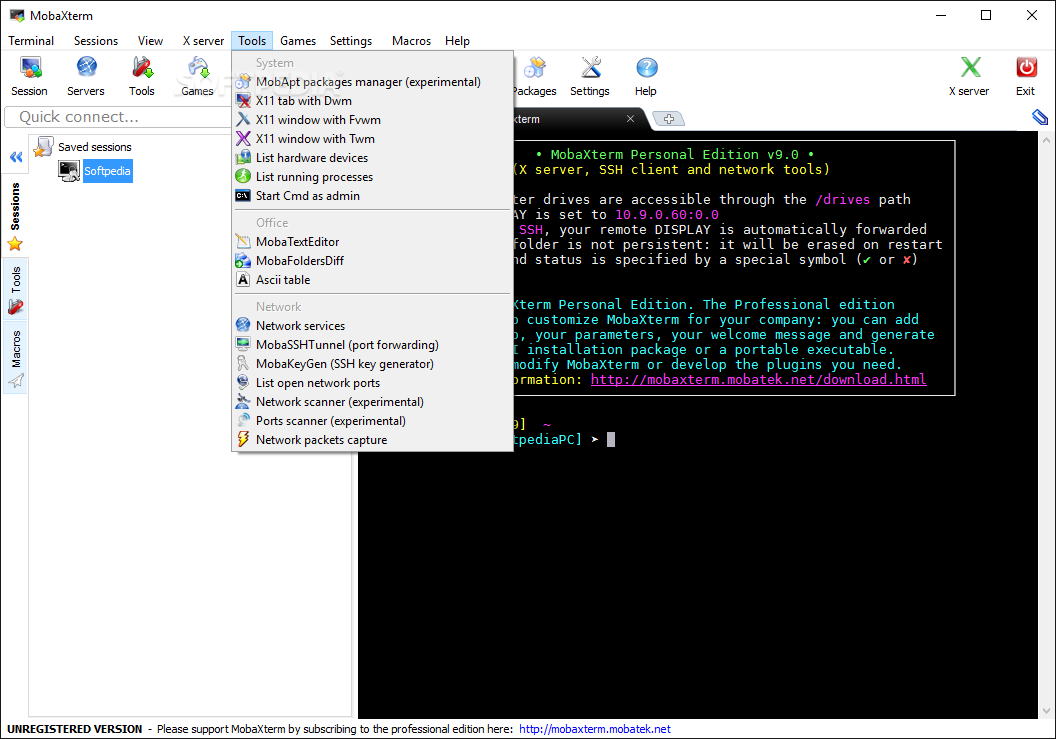Open the Packages toolbar icon
This screenshot has width=1056, height=739.
point(535,76)
